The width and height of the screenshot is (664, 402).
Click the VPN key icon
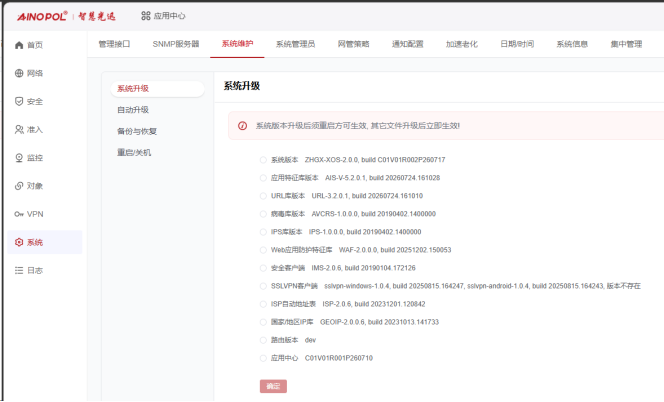click(19, 214)
